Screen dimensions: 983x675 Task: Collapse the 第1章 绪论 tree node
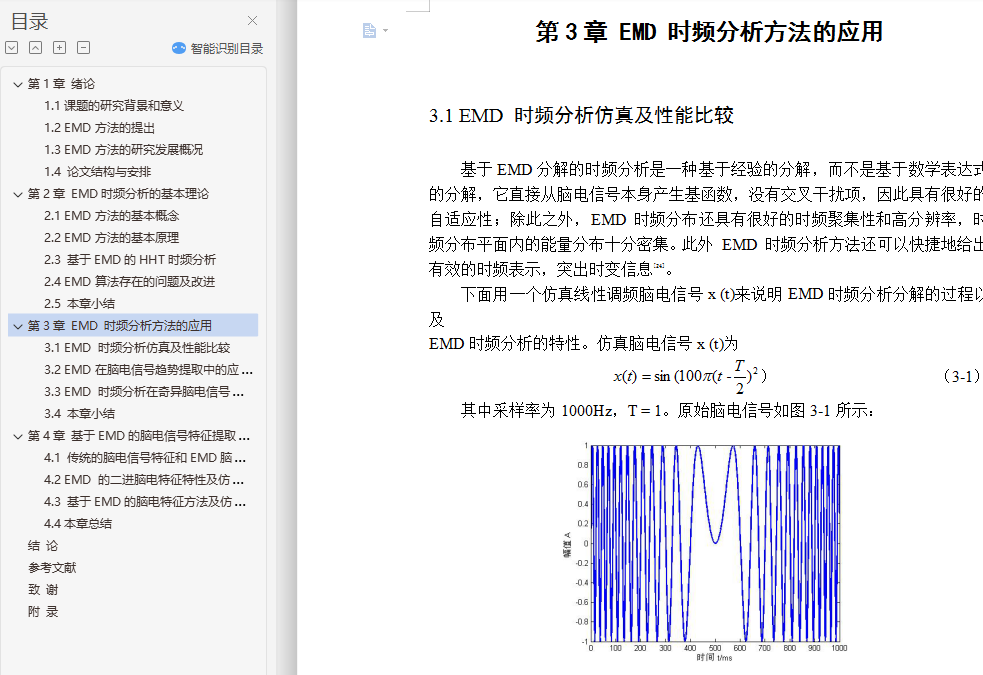click(x=18, y=84)
